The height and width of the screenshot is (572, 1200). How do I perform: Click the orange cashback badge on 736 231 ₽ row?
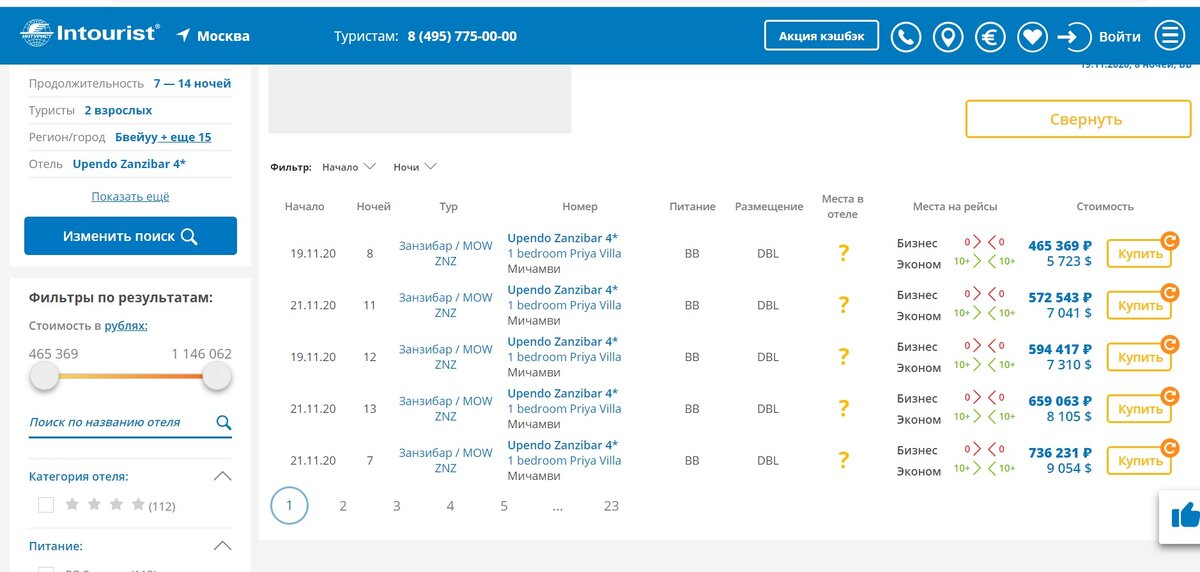tap(1170, 447)
